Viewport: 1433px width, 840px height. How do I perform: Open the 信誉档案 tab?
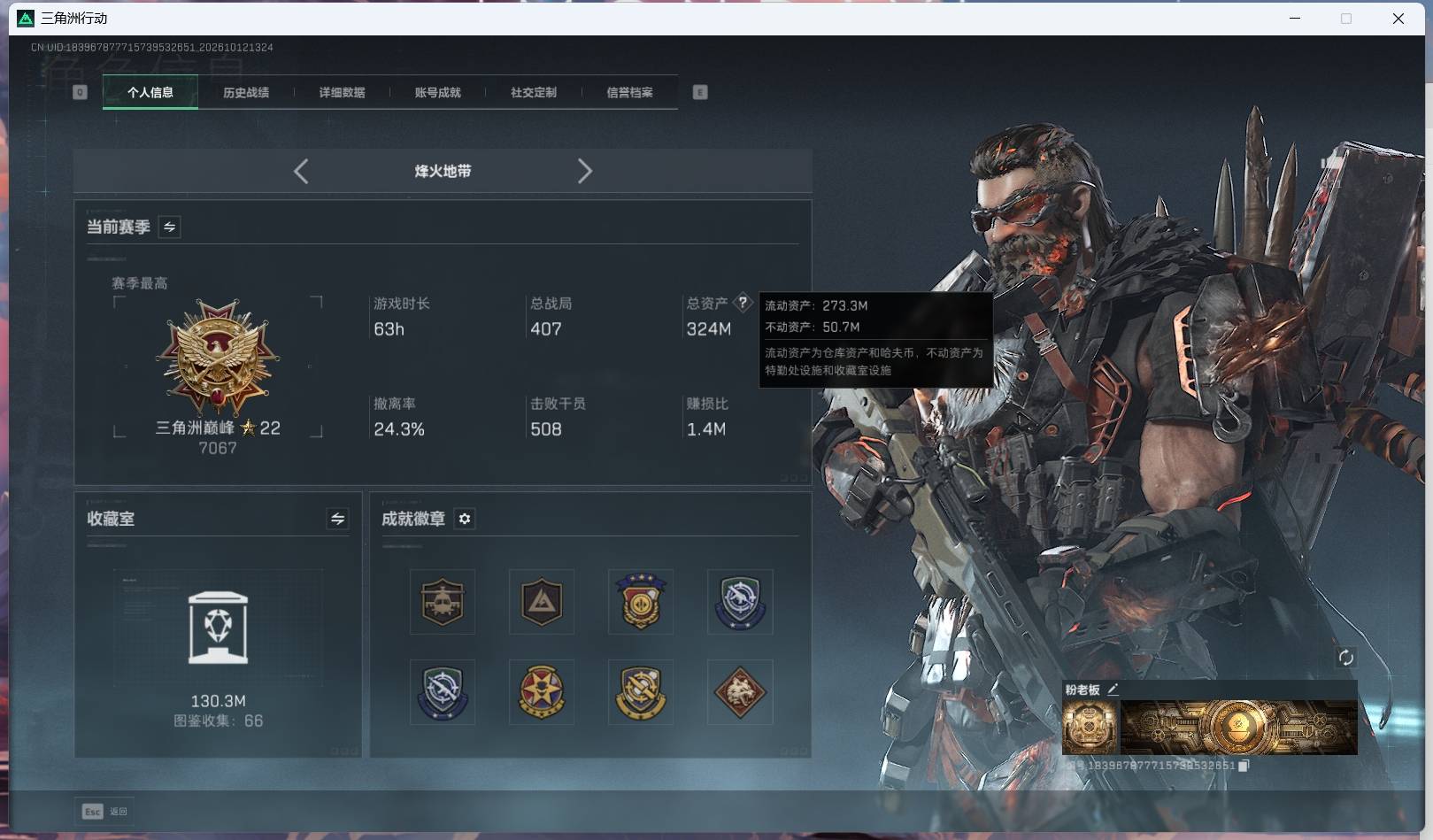[x=629, y=92]
